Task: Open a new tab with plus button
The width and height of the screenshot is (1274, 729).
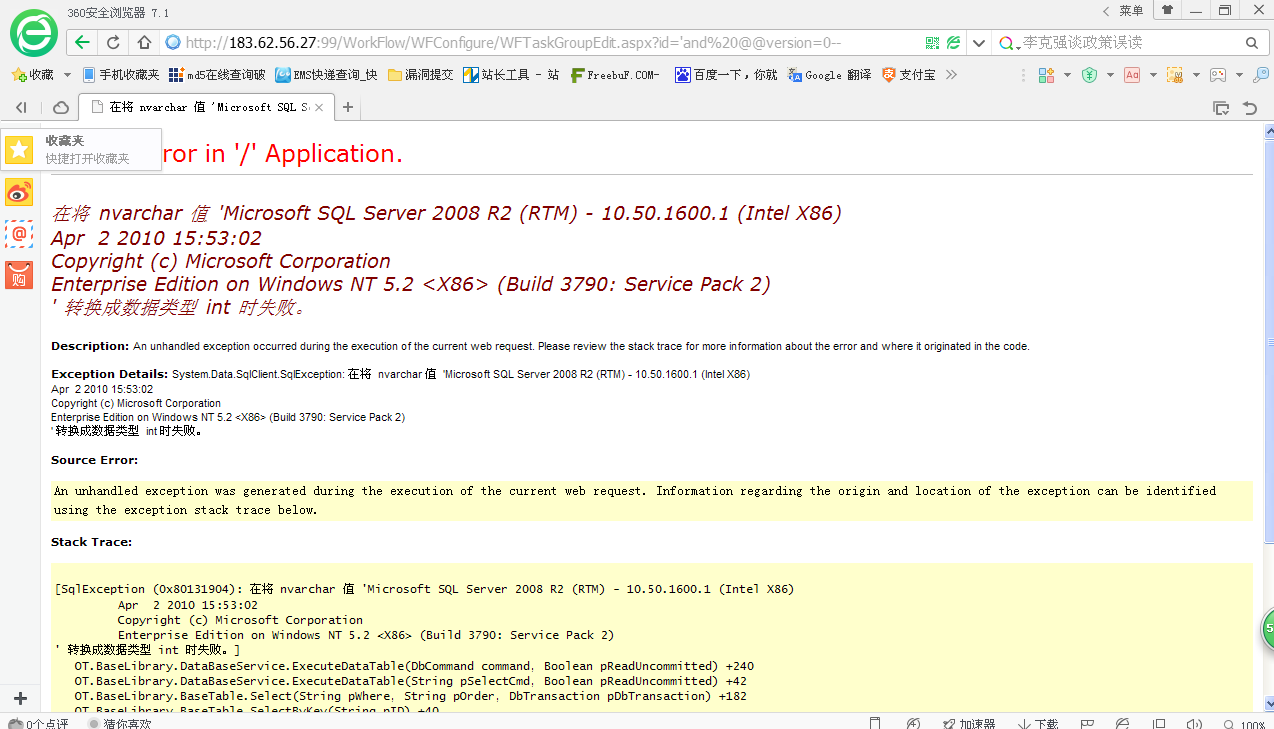Action: pos(348,107)
